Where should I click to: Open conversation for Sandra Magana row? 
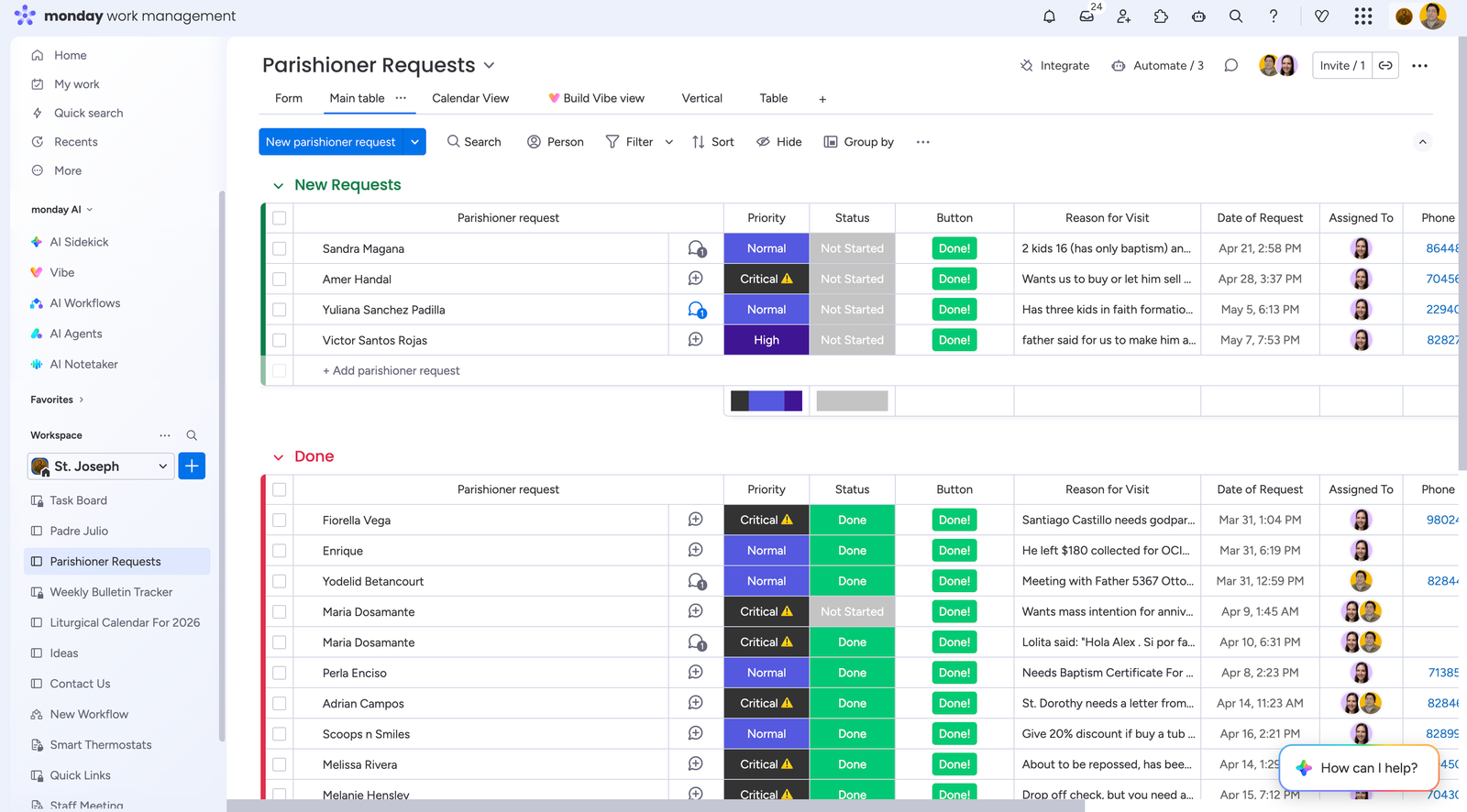pyautogui.click(x=697, y=248)
